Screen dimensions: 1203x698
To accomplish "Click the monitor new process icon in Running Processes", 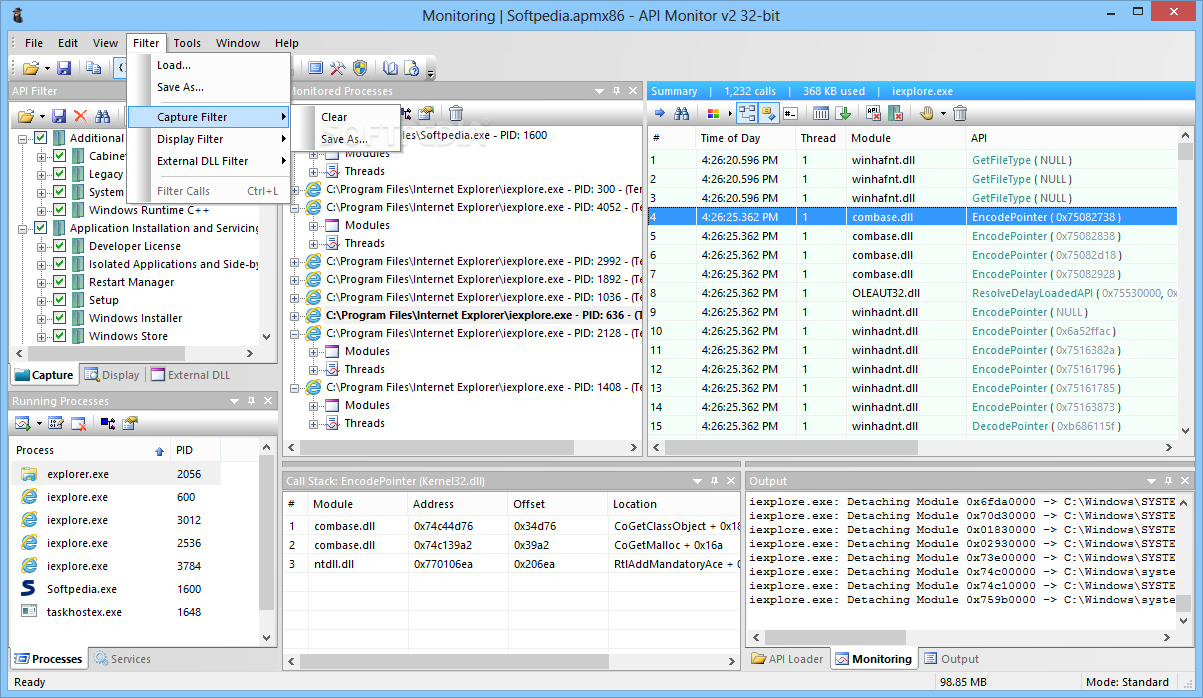I will point(22,424).
